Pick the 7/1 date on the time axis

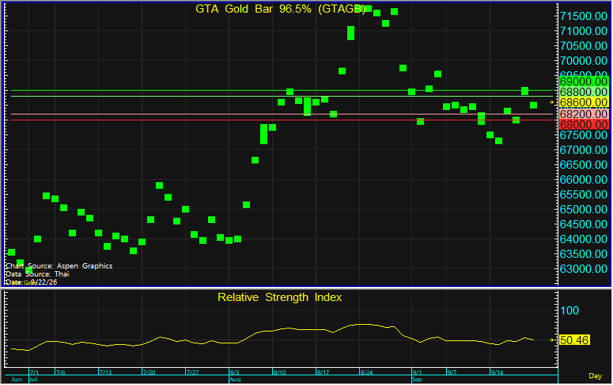[x=34, y=372]
